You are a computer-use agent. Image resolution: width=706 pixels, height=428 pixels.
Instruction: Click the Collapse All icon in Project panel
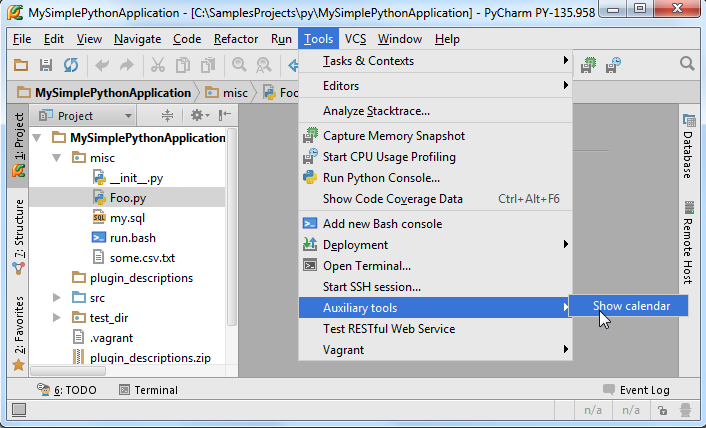(168, 116)
